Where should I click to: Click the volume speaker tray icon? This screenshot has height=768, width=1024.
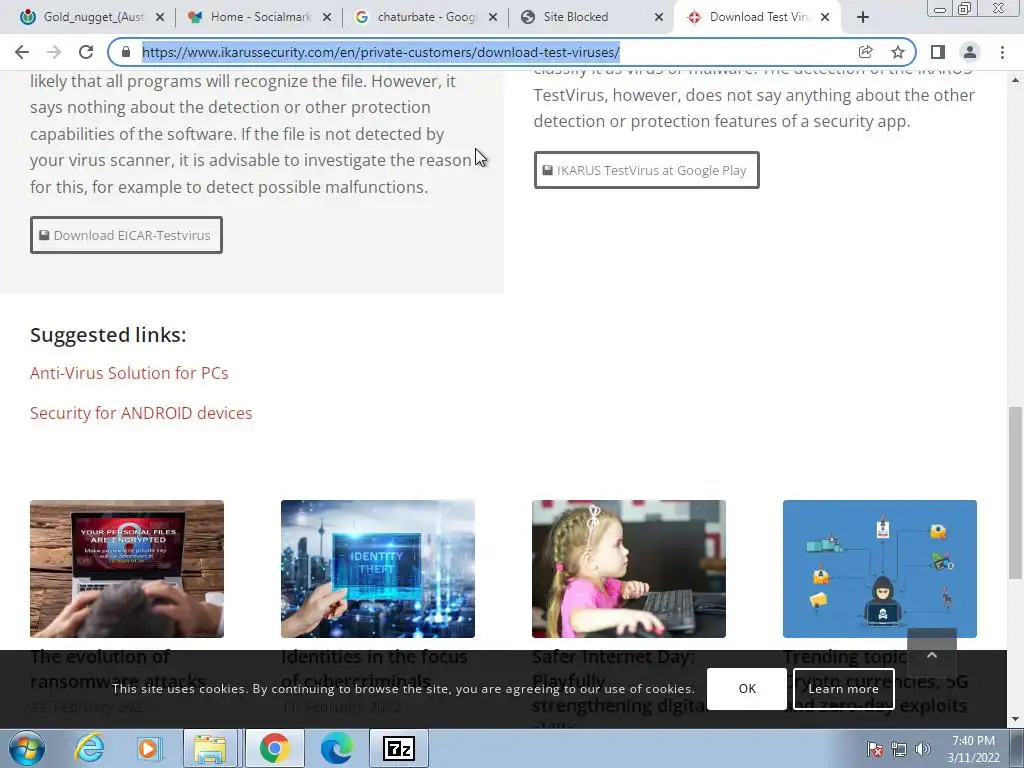tap(922, 749)
